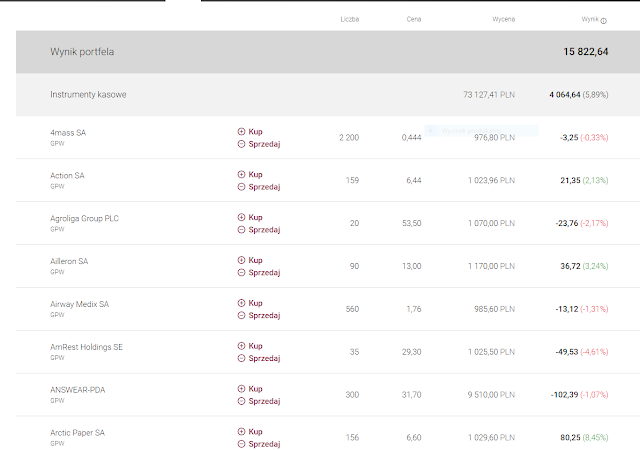The width and height of the screenshot is (640, 450).
Task: Select the Instrumenty kasowe section row
Action: (328, 95)
